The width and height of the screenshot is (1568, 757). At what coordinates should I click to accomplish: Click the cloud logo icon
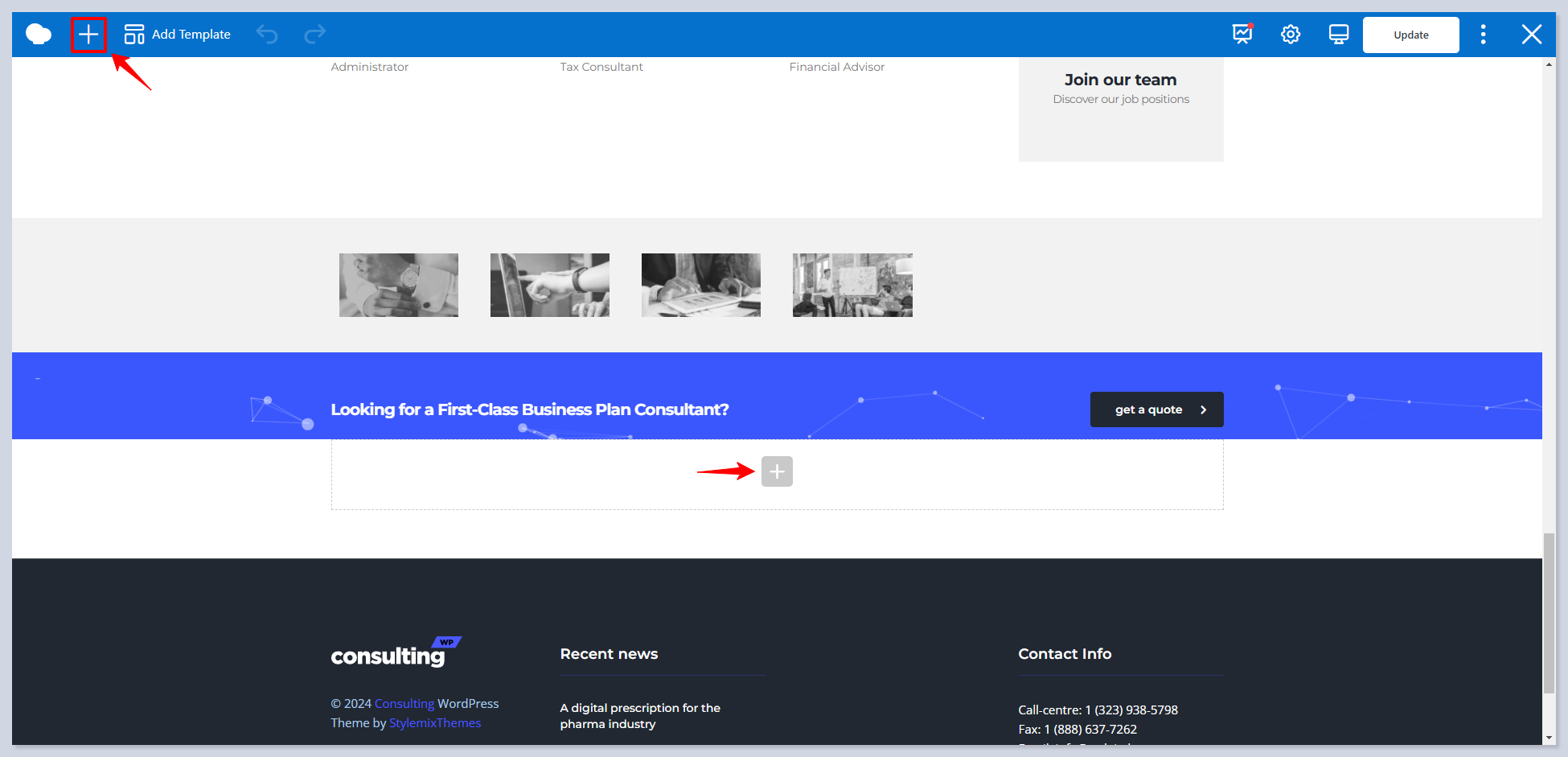tap(39, 35)
